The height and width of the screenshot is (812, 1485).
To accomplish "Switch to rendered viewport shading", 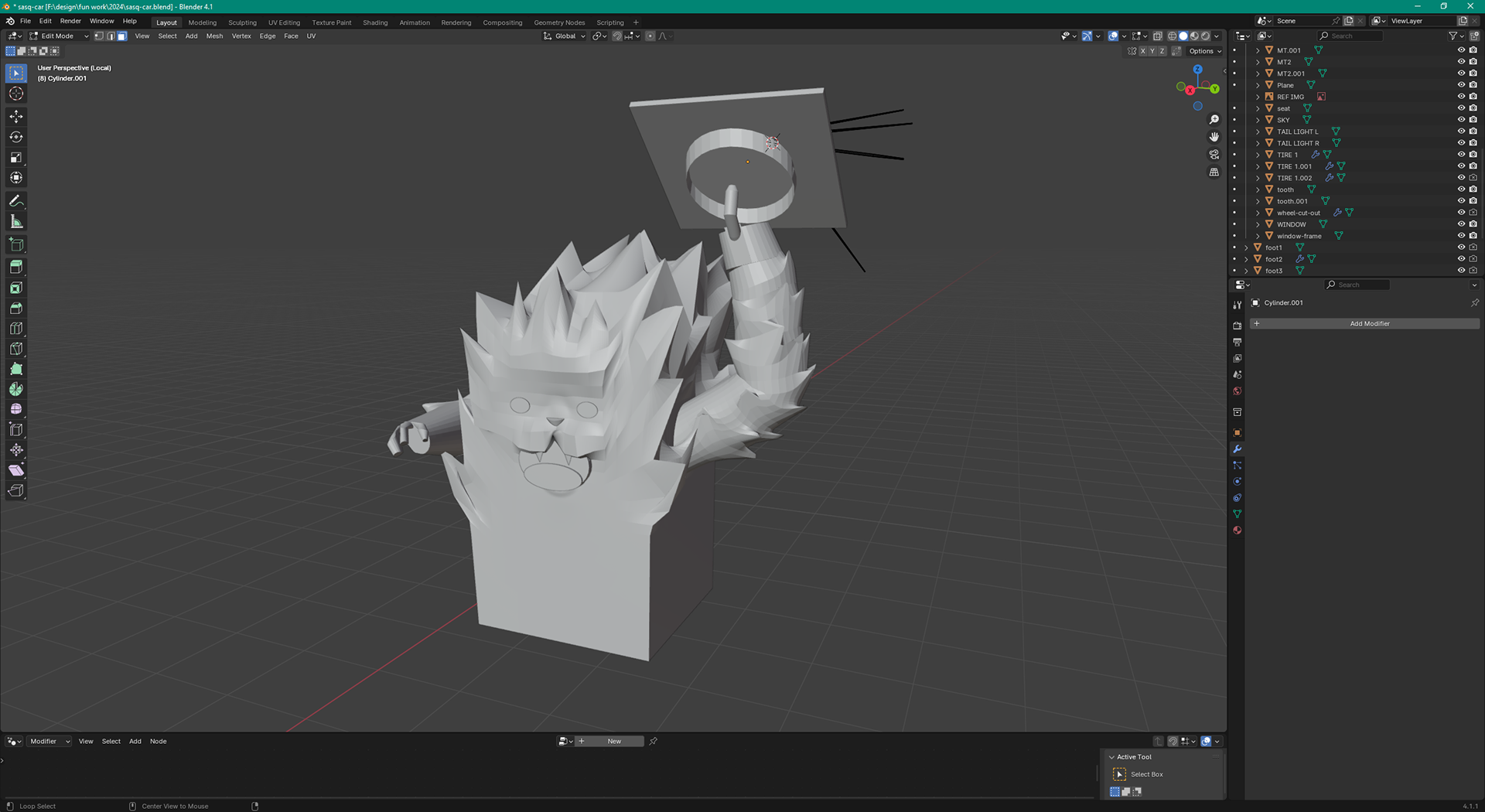I will click(1205, 36).
